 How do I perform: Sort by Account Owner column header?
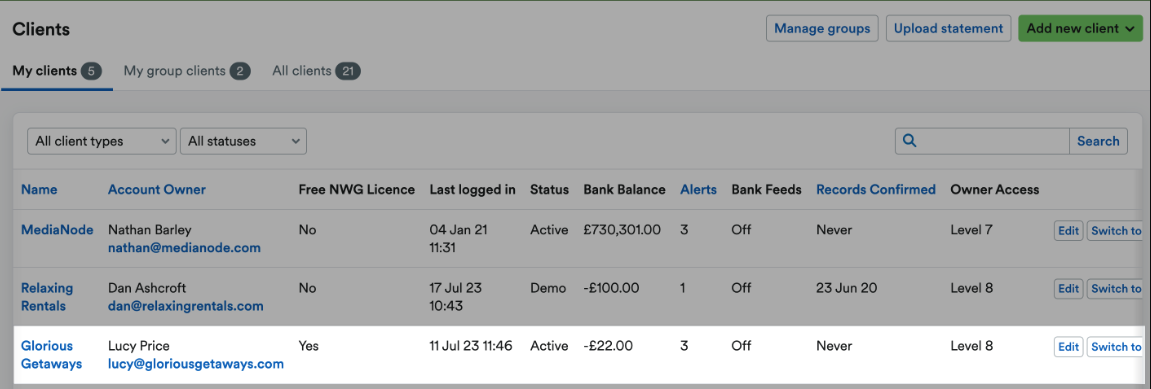(156, 189)
